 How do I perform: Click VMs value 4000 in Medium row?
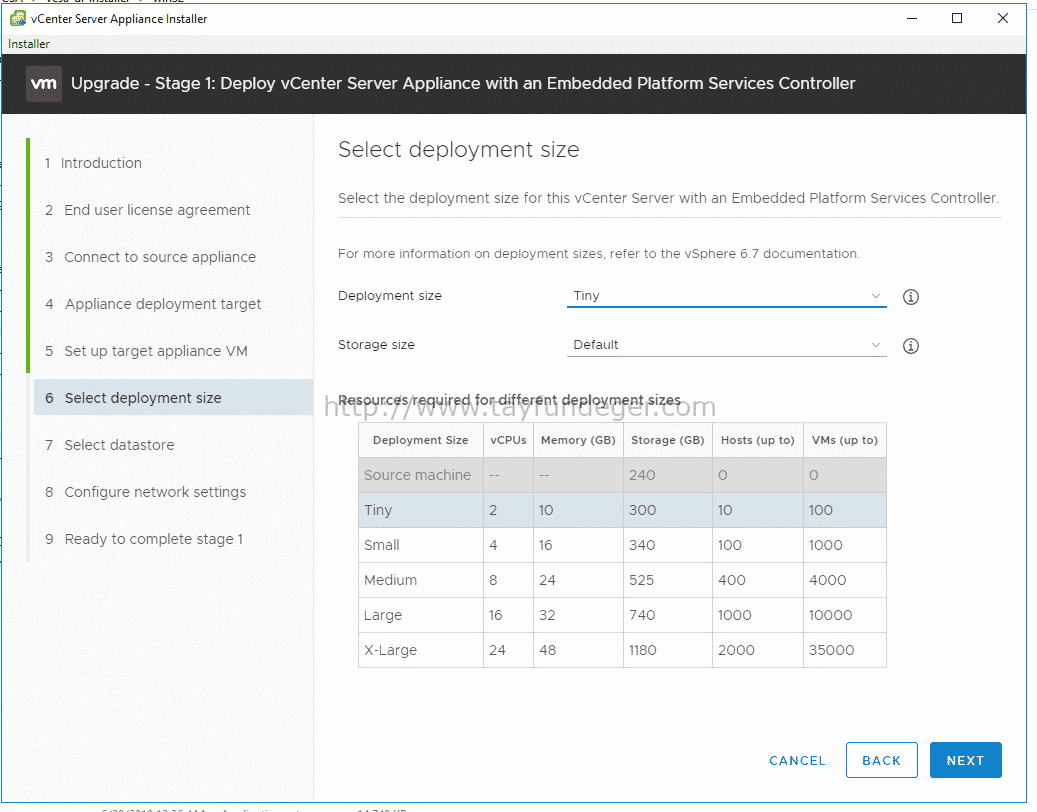click(x=827, y=580)
